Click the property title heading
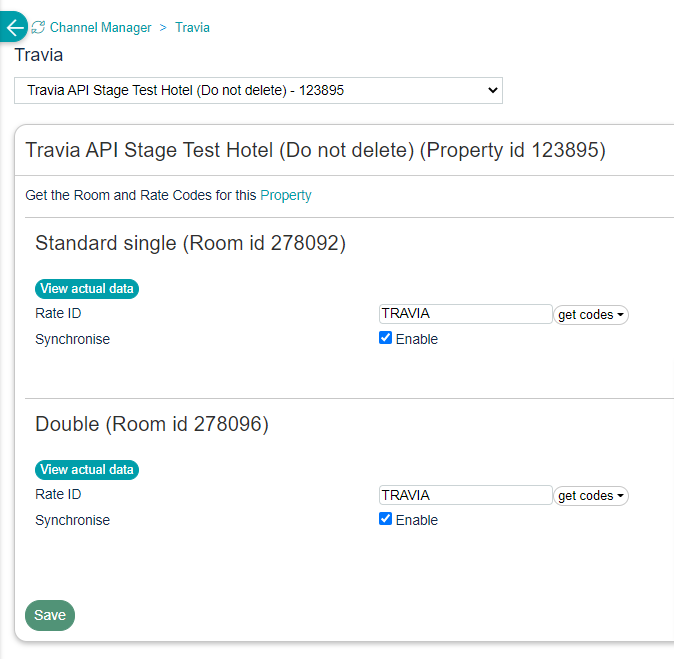Viewport: 674px width, 659px height. tap(315, 151)
